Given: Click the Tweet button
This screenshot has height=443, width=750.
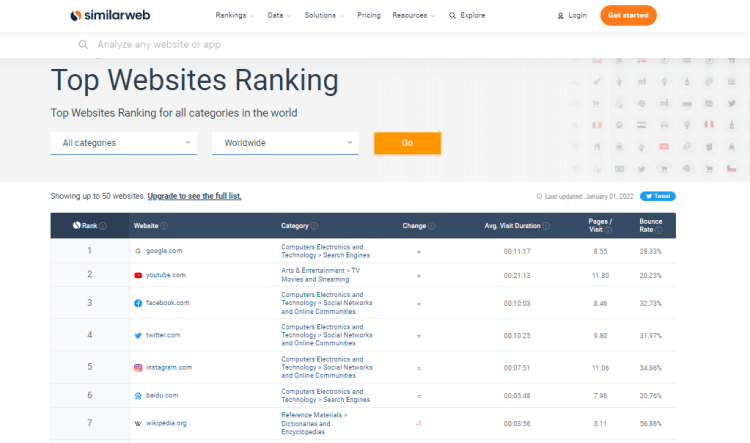Looking at the screenshot, I should [x=658, y=196].
